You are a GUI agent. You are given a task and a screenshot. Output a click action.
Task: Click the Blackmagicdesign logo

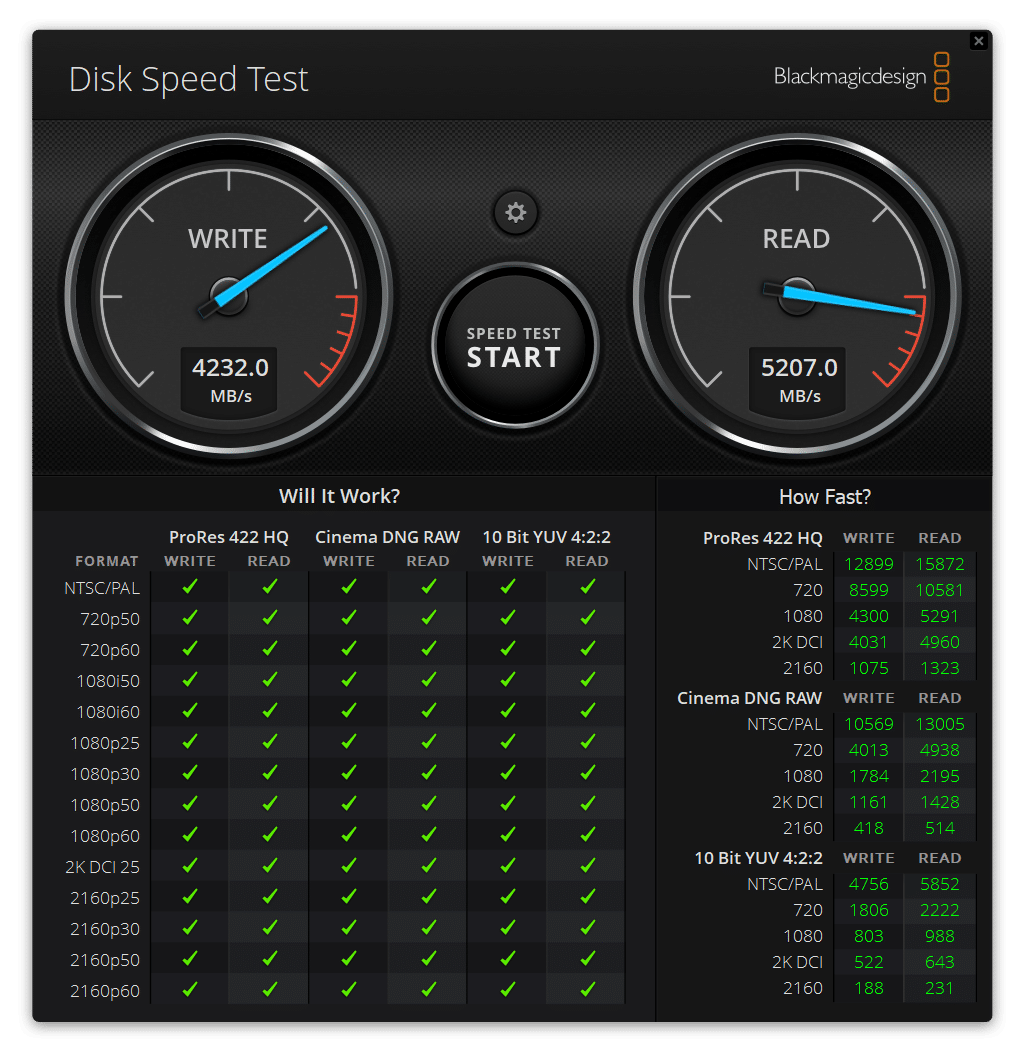[862, 77]
